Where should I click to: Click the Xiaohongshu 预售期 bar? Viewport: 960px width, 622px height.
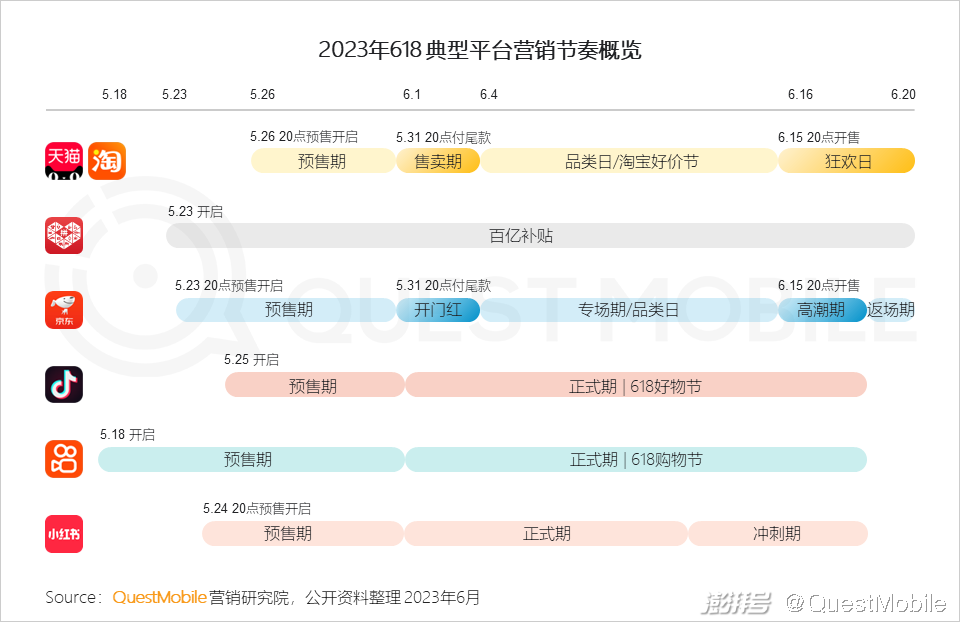click(302, 534)
